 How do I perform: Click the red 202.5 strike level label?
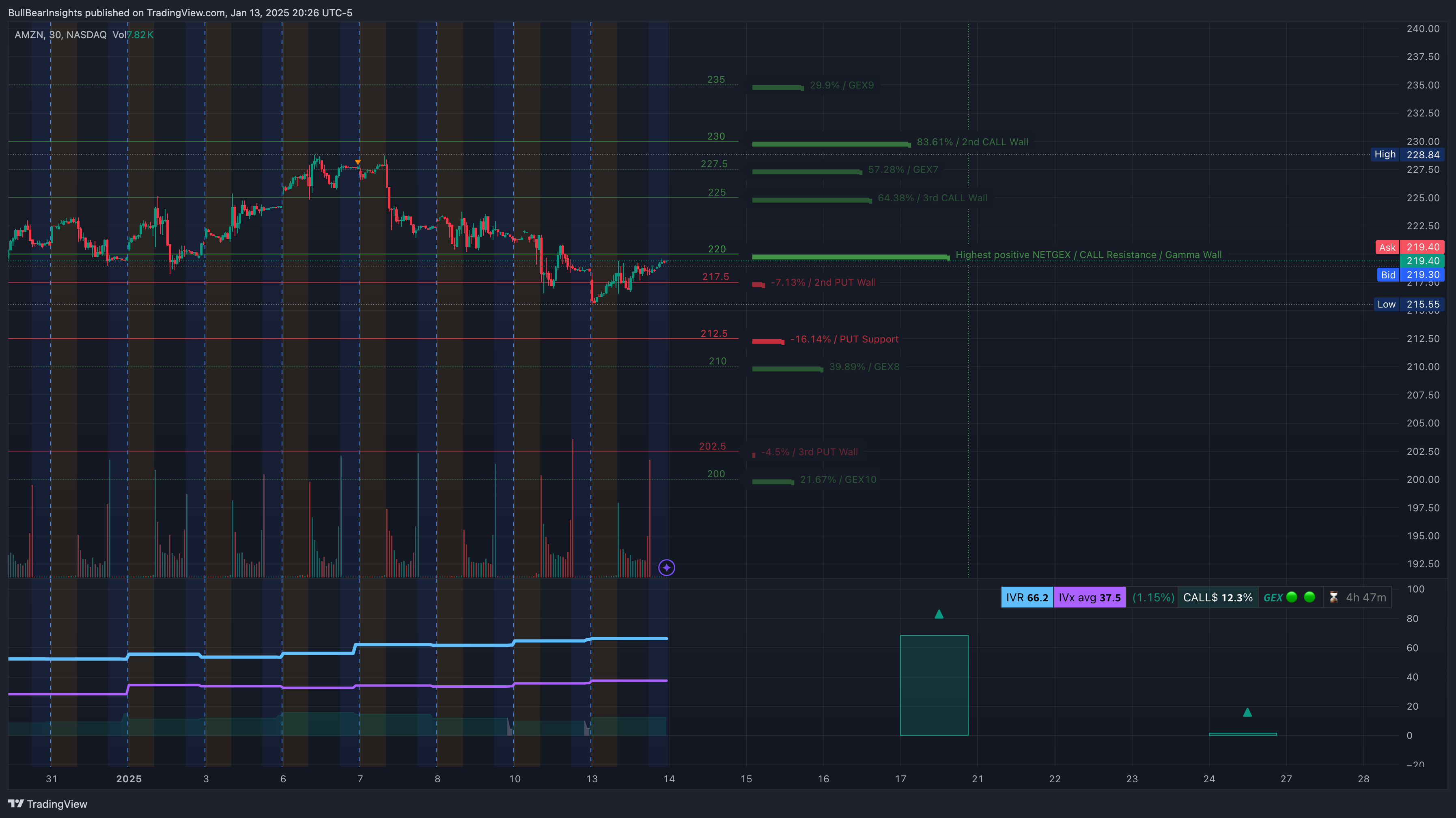point(712,446)
